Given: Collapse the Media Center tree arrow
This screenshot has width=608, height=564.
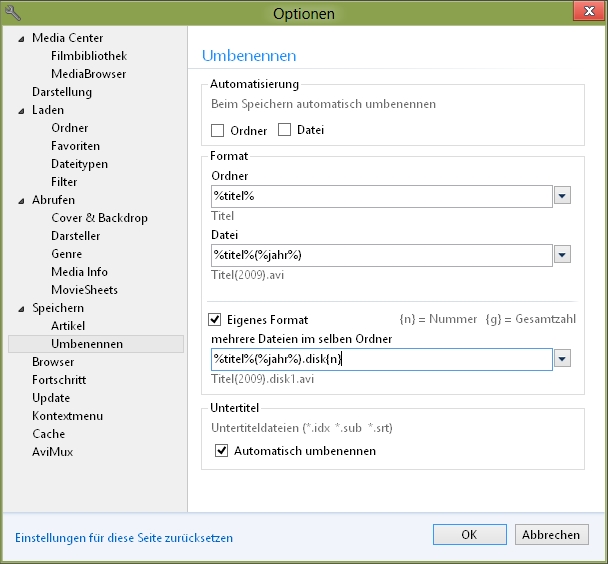Looking at the screenshot, I should click(21, 39).
